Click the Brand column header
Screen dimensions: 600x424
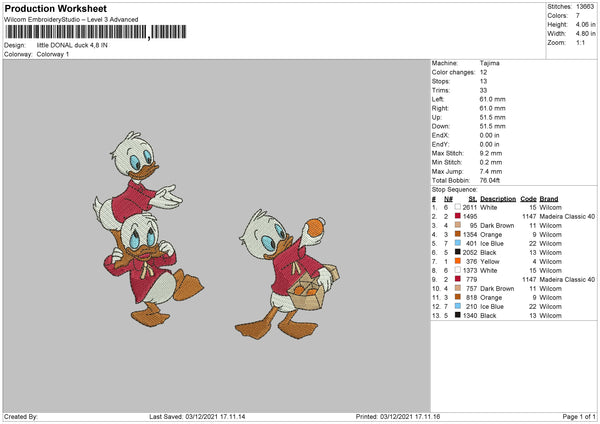tap(549, 199)
